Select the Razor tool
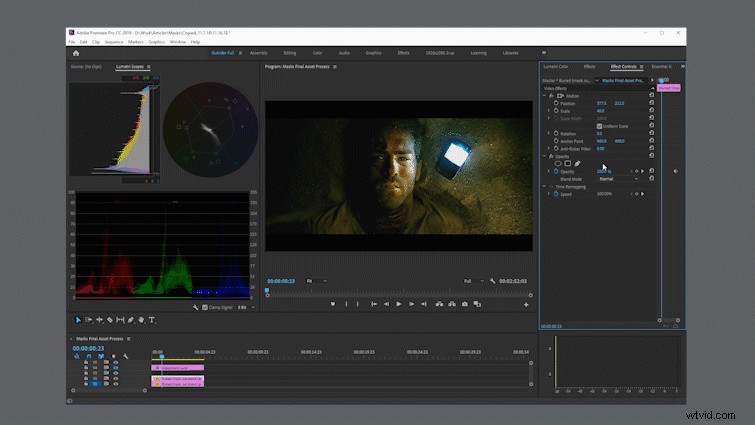This screenshot has width=755, height=425. (x=110, y=320)
